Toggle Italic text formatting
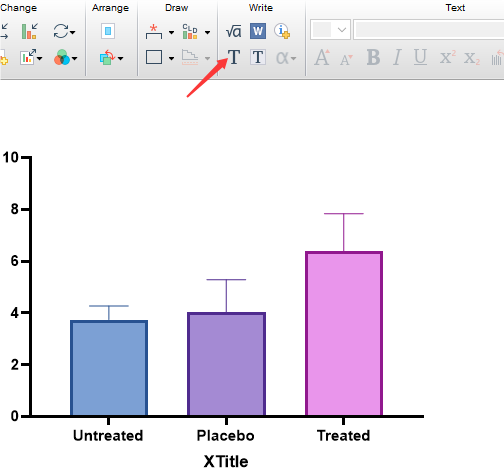This screenshot has width=504, height=469. [x=397, y=57]
